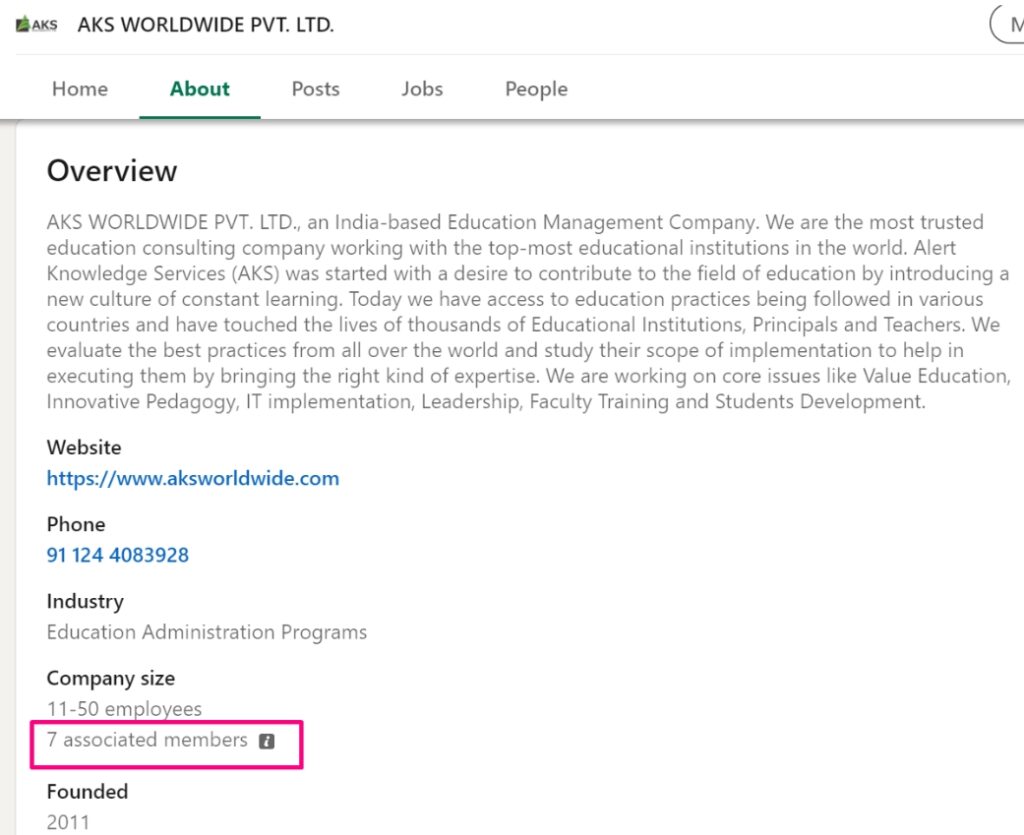The height and width of the screenshot is (835, 1024).
Task: Click the AKS company logo
Action: tap(36, 24)
